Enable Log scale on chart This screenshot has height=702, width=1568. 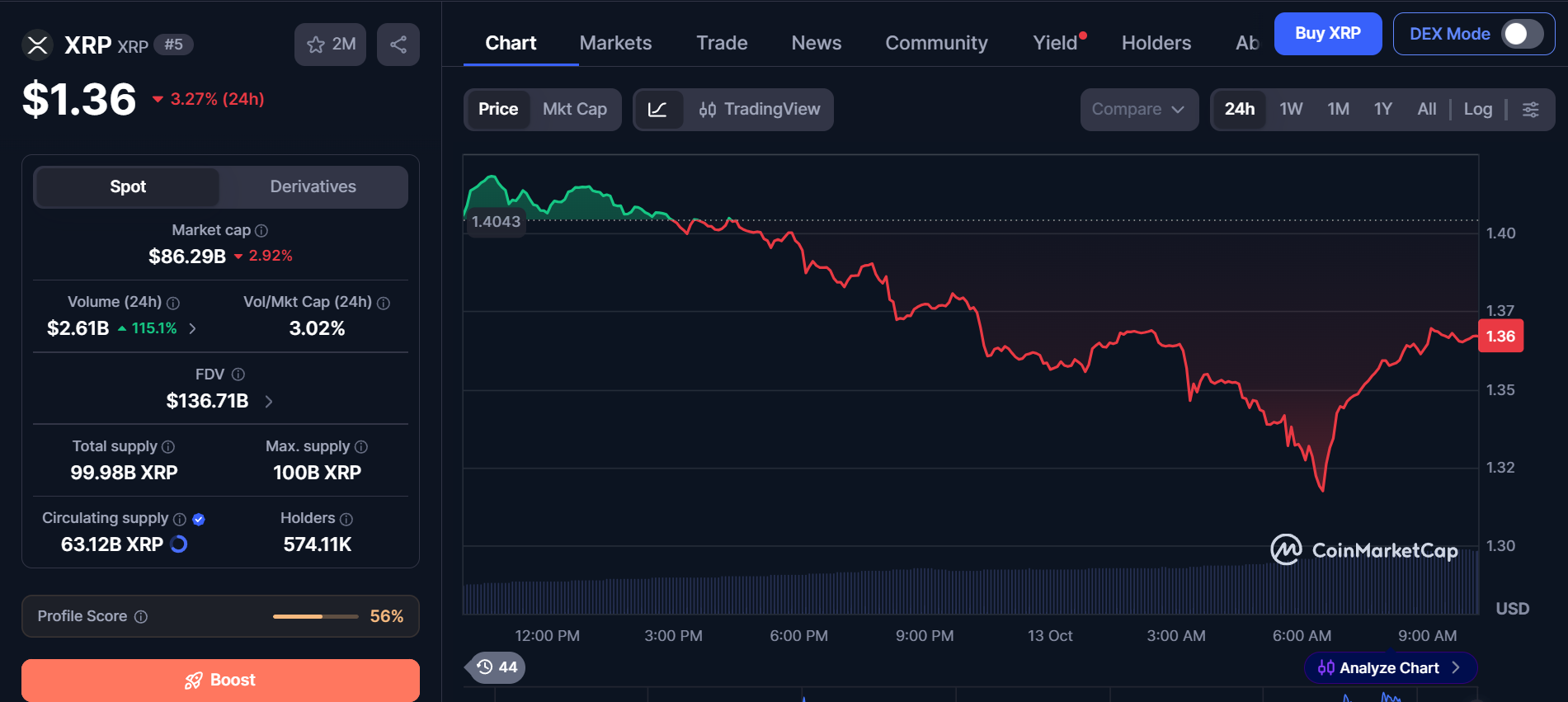coord(1478,110)
